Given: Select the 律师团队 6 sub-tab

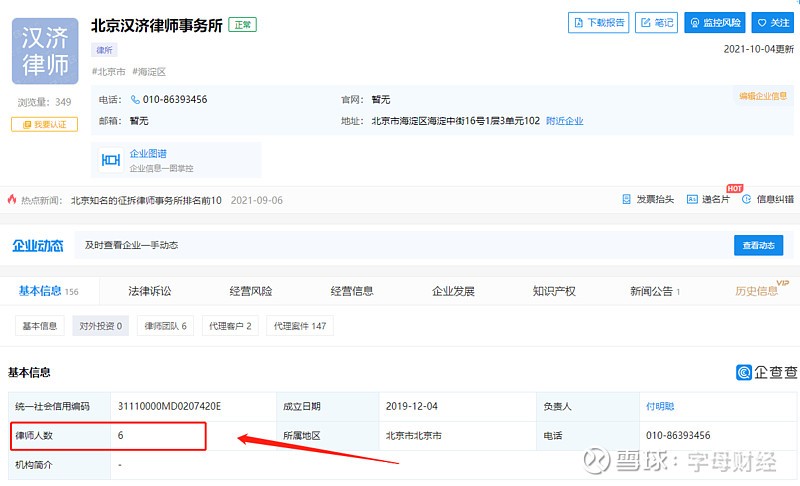Looking at the screenshot, I should point(165,326).
